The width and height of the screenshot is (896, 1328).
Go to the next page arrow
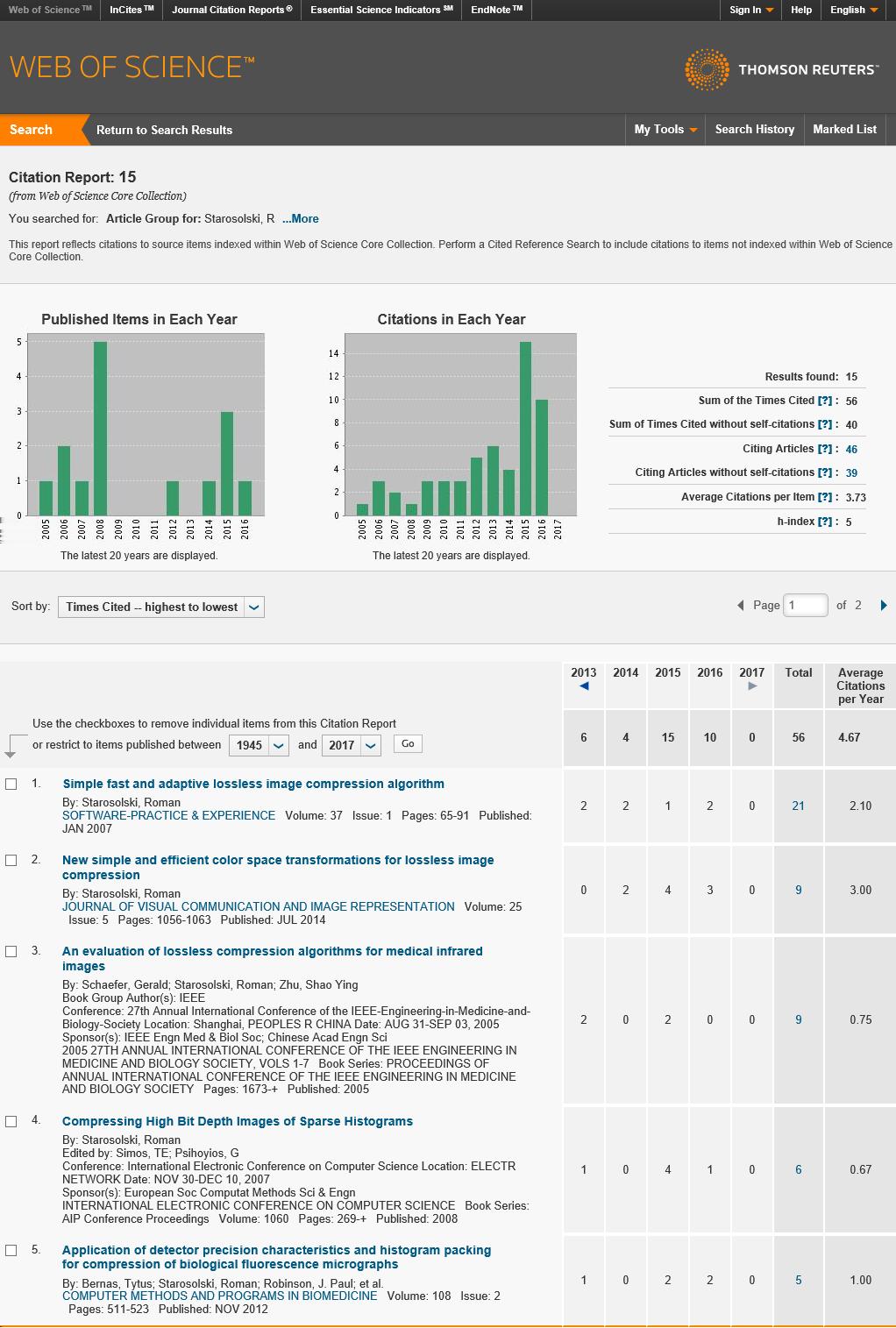(884, 606)
